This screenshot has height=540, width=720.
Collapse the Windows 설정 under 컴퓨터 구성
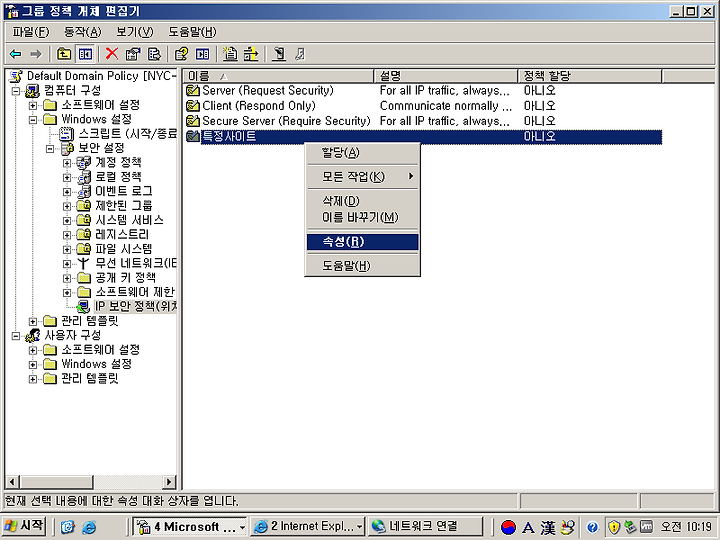click(33, 119)
